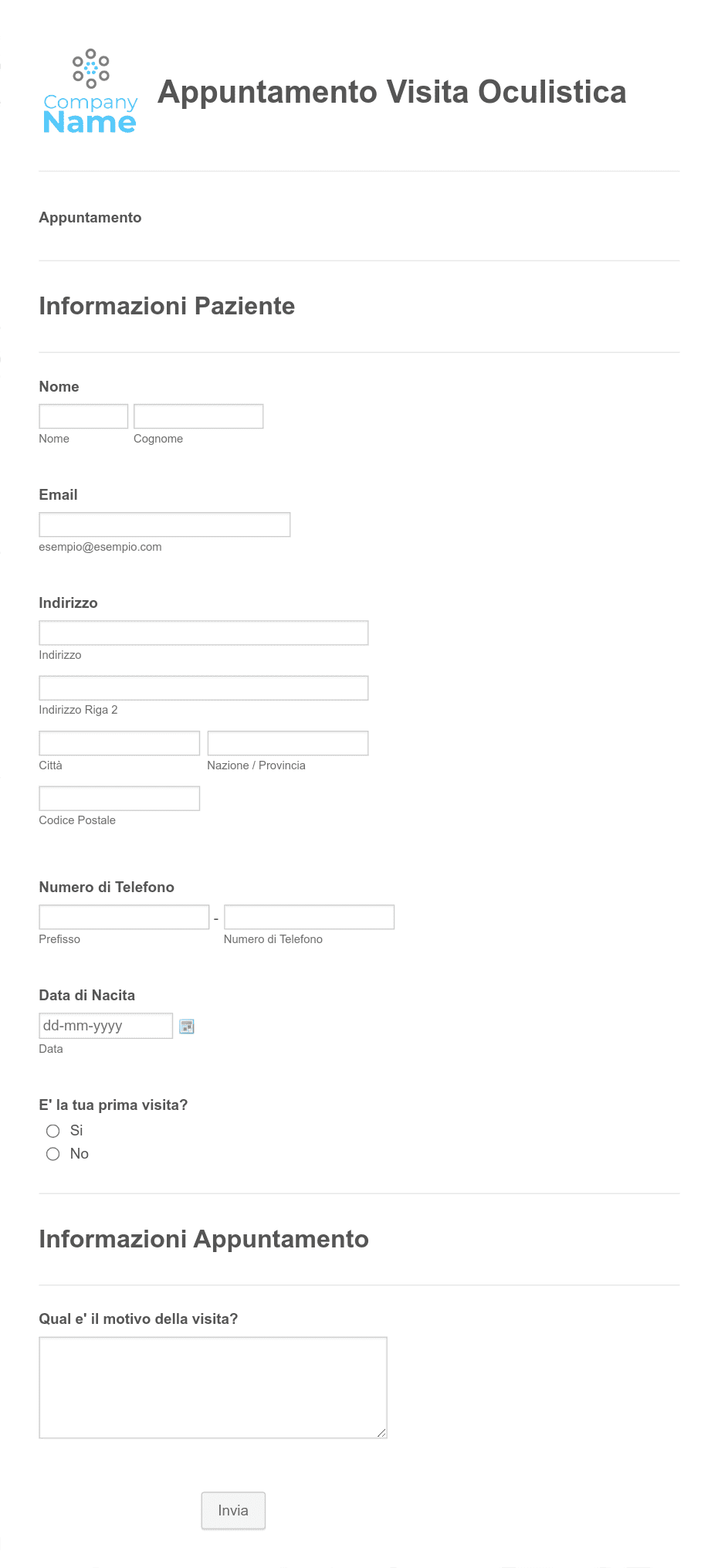Grab the text area resize handle
Image resolution: width=718 pixels, height=1568 pixels.
pyautogui.click(x=381, y=1433)
